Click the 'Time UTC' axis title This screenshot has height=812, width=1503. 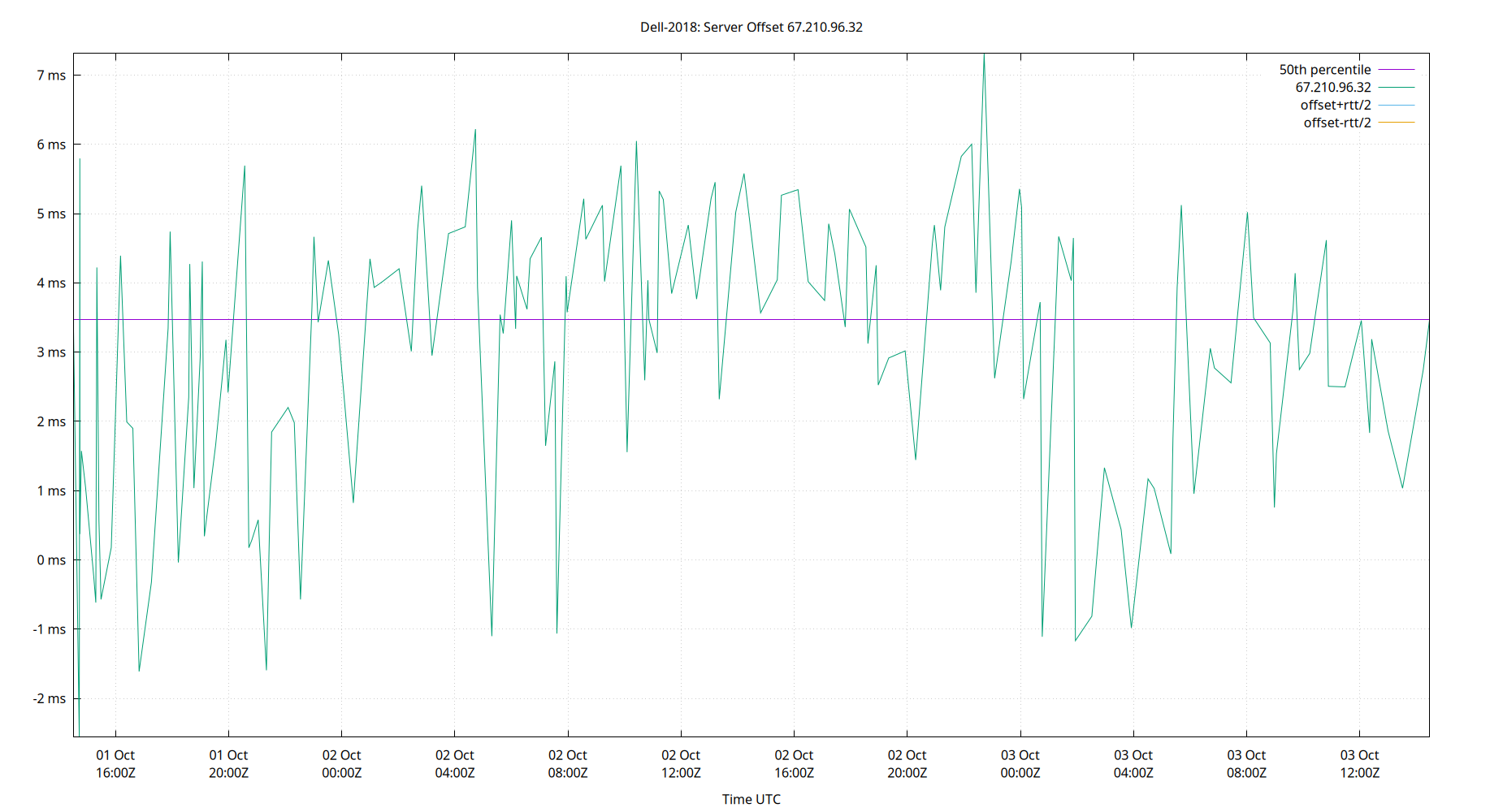tap(751, 799)
